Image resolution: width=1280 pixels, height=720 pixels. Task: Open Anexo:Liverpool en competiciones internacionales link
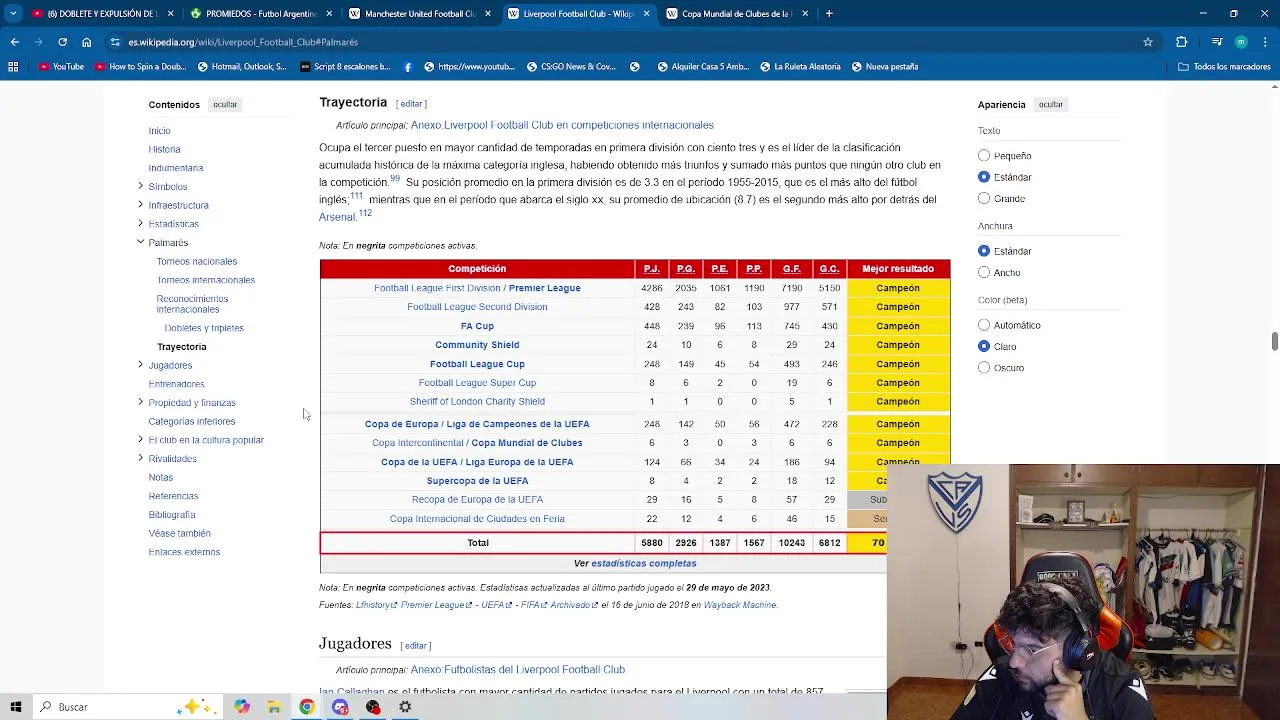pyautogui.click(x=562, y=125)
